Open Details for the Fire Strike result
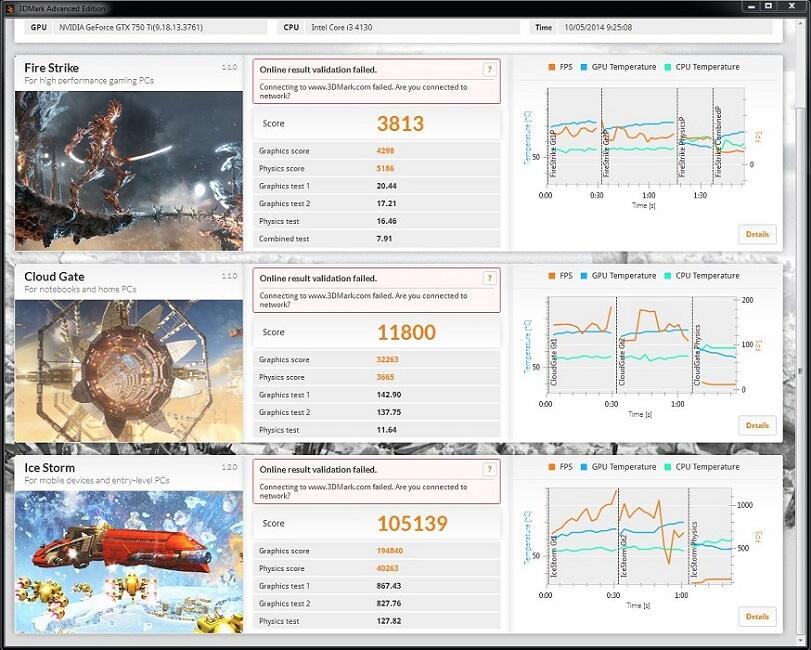 pos(757,234)
